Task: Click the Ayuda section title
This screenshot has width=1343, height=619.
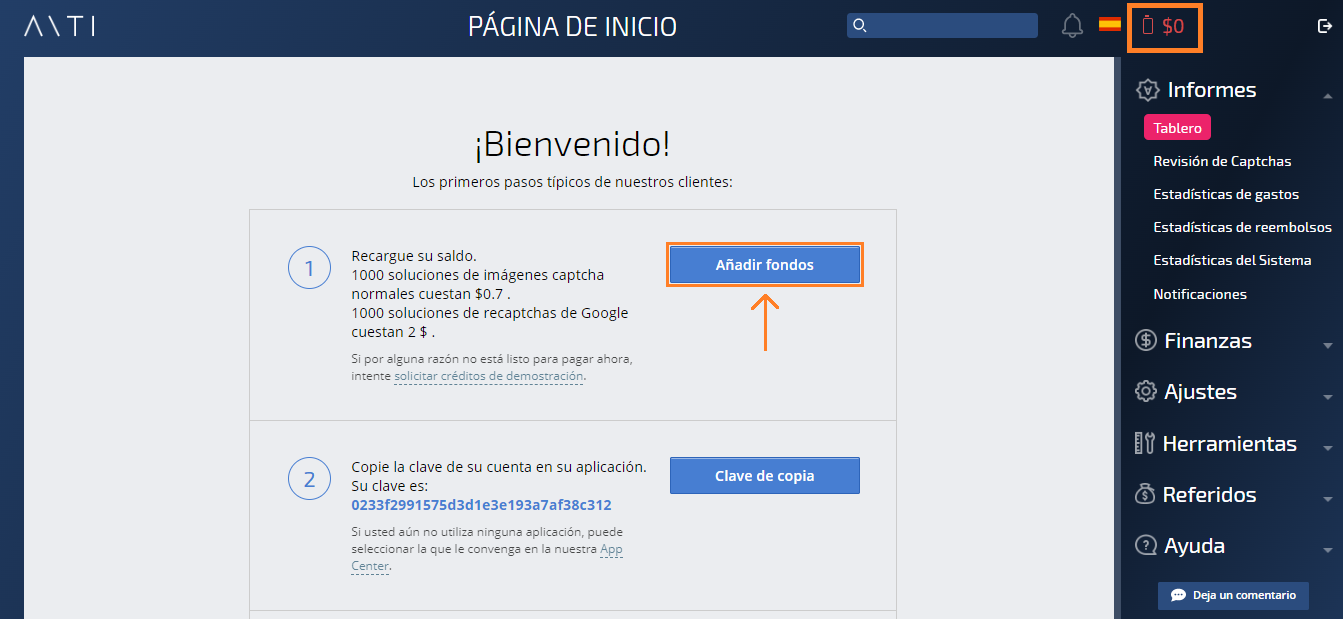Action: point(1194,546)
